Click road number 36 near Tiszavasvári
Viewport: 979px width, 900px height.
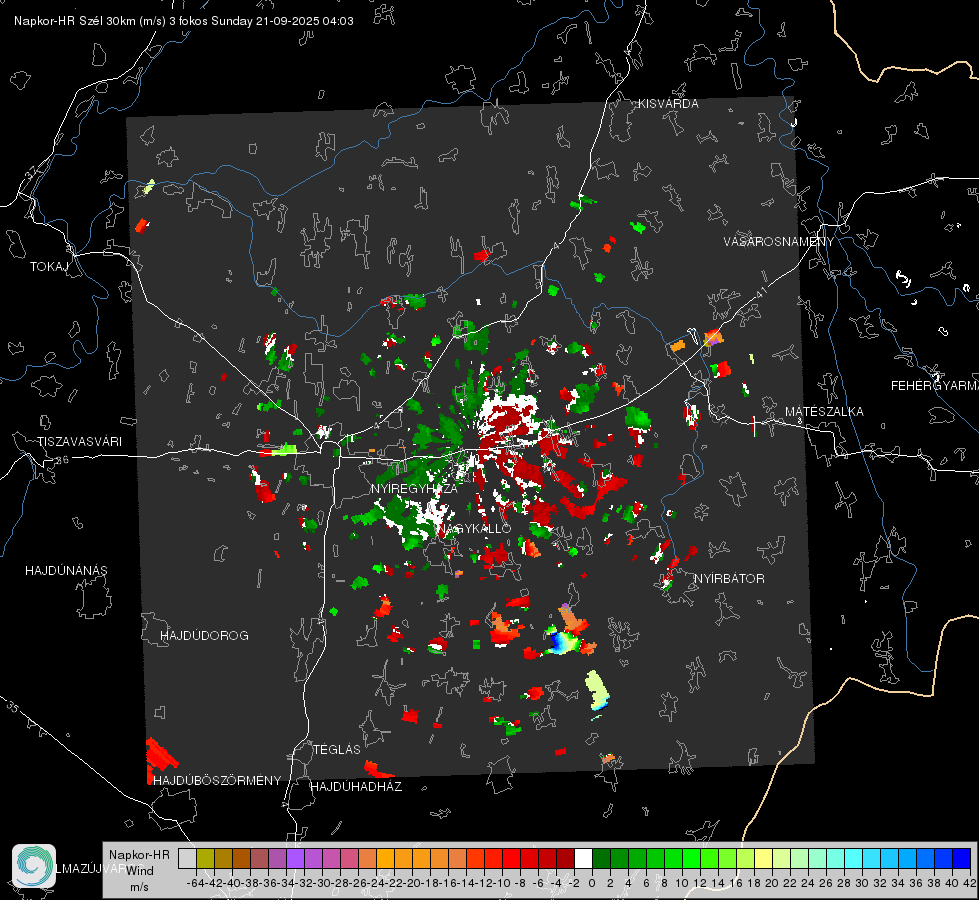point(62,460)
